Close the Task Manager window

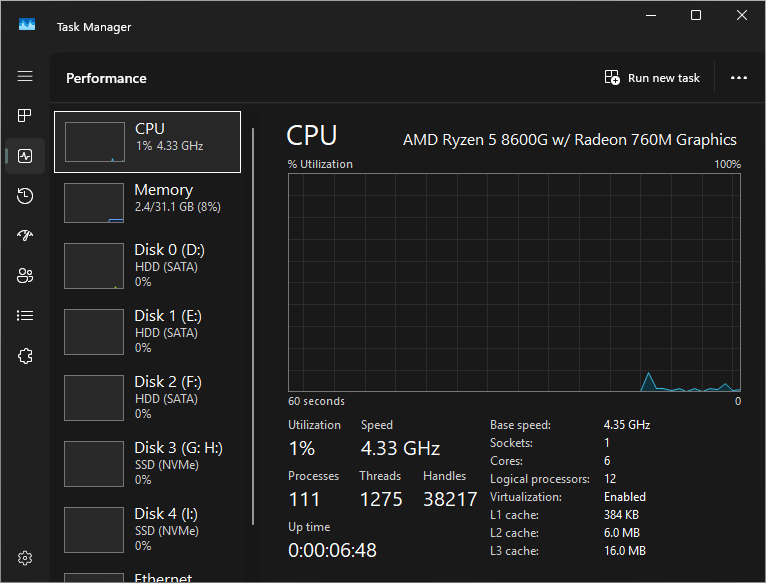[742, 16]
